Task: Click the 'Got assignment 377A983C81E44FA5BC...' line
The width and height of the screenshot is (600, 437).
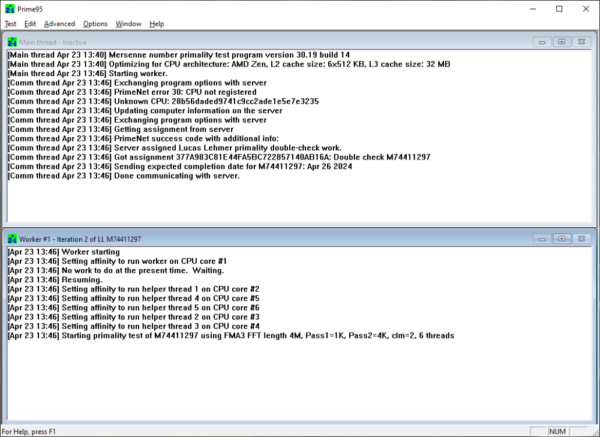Action: [x=219, y=157]
